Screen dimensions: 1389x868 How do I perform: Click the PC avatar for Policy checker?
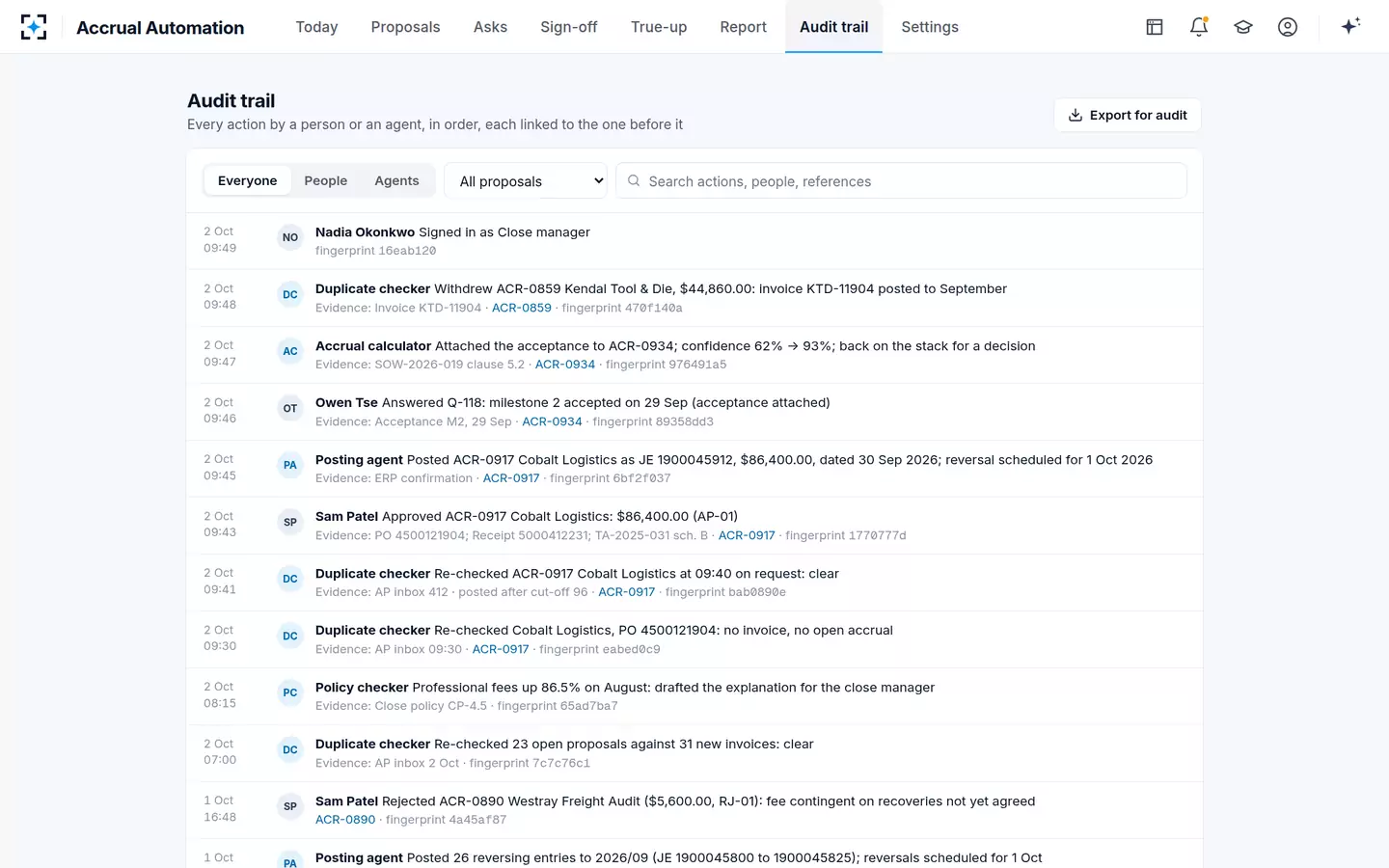(290, 692)
